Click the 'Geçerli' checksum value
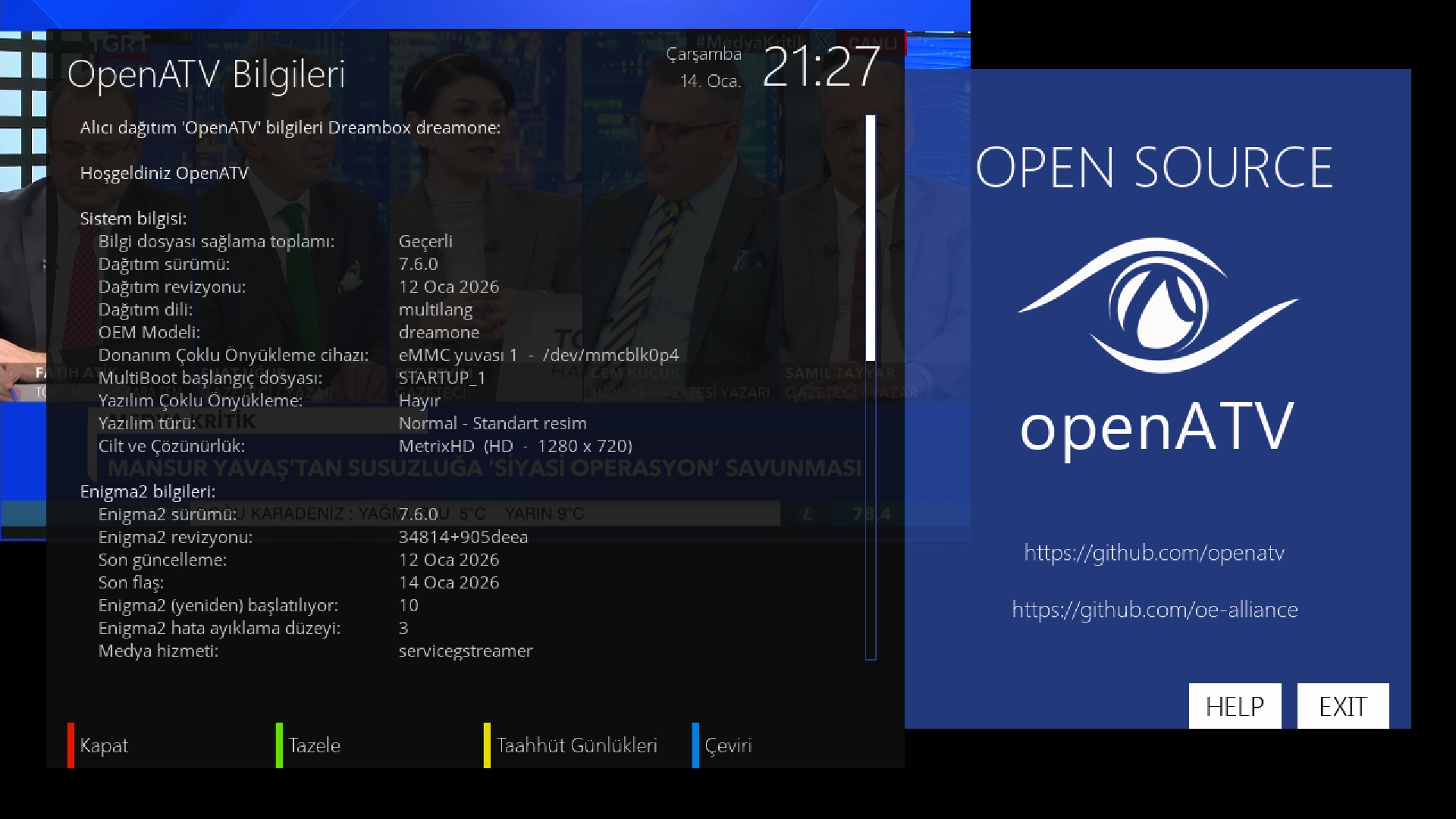 pos(425,242)
